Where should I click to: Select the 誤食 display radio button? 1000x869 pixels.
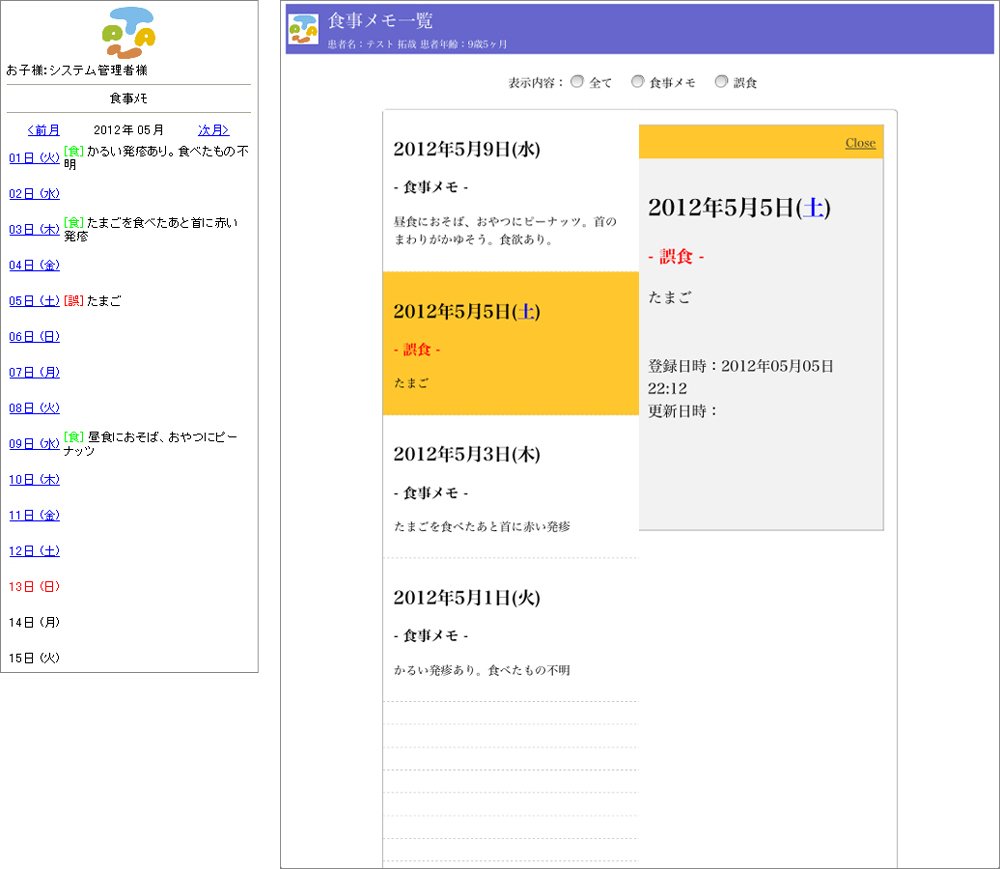(721, 82)
